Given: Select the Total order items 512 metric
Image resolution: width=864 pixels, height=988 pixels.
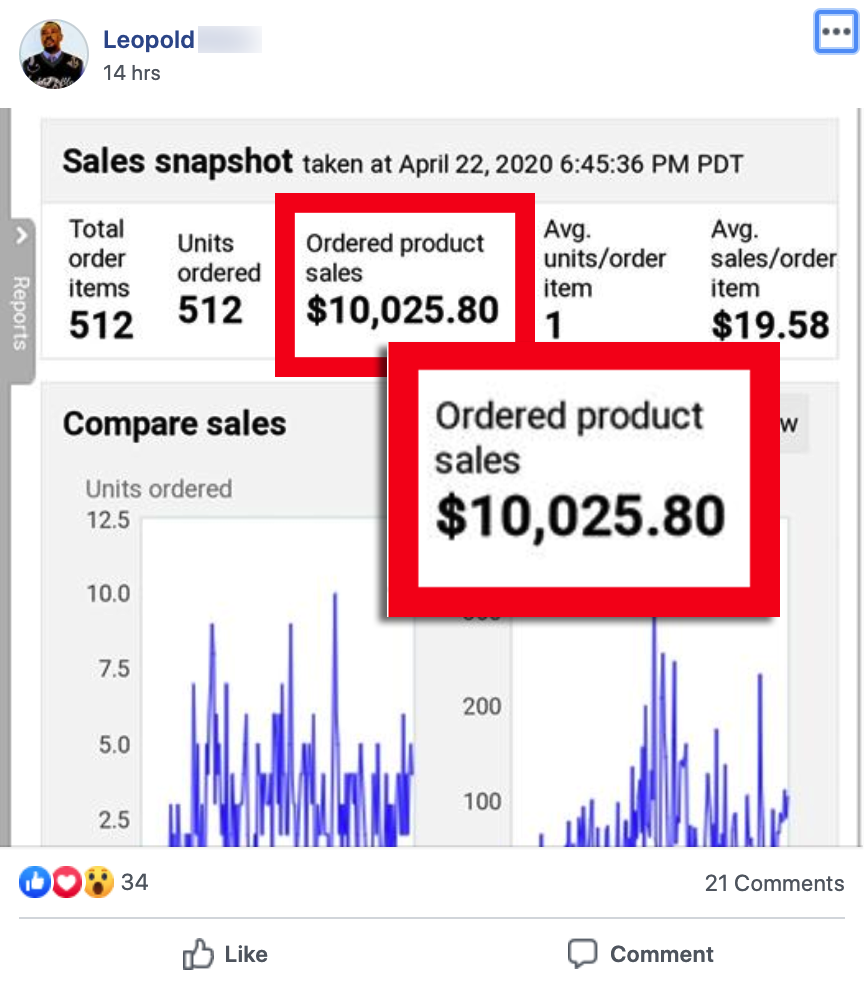Looking at the screenshot, I should pyautogui.click(x=100, y=279).
